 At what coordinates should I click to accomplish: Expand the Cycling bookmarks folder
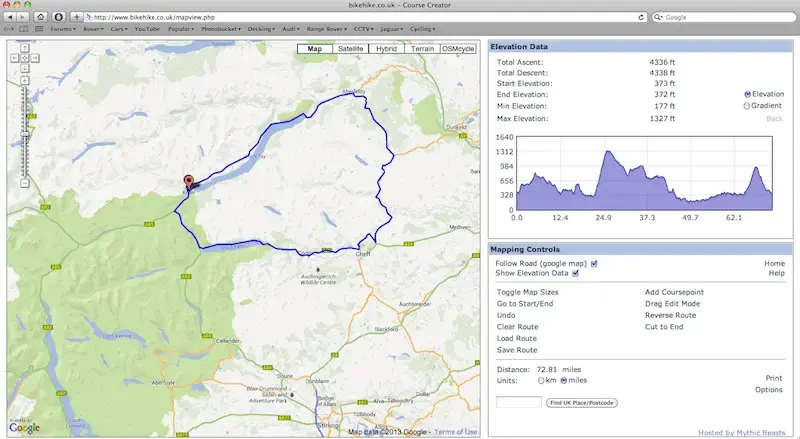pos(423,29)
